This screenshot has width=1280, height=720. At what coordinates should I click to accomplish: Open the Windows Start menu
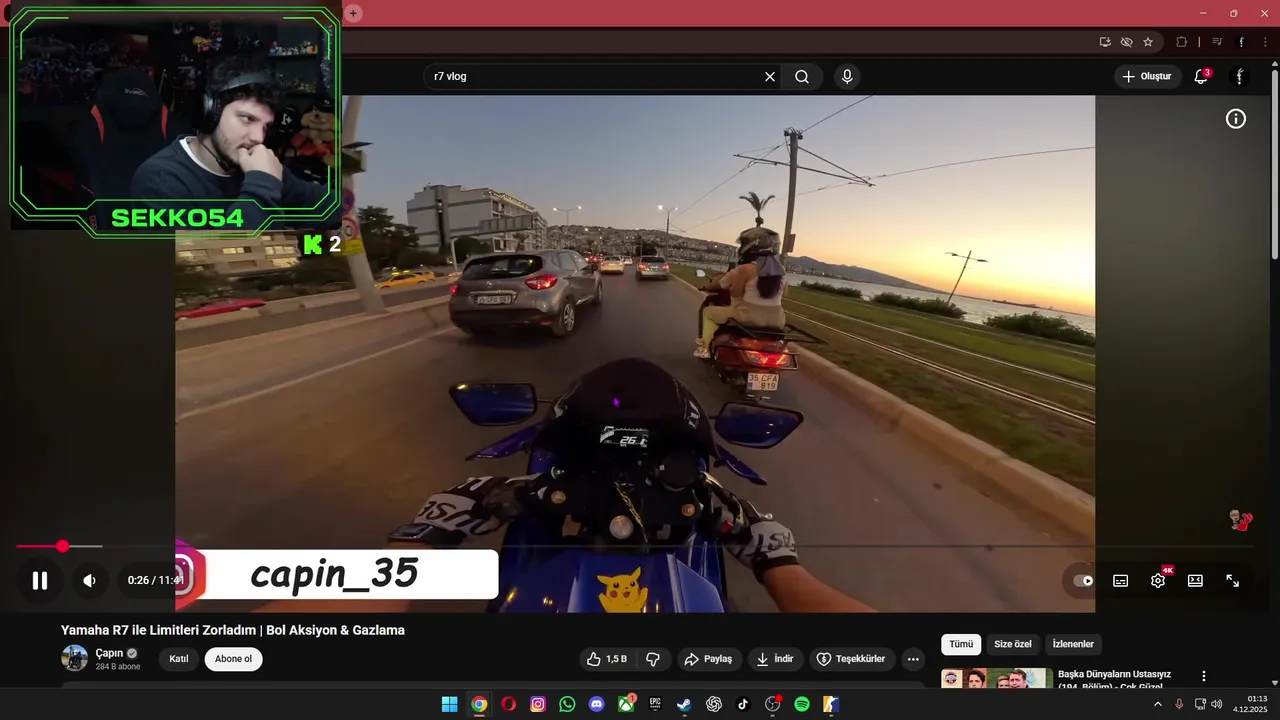450,704
